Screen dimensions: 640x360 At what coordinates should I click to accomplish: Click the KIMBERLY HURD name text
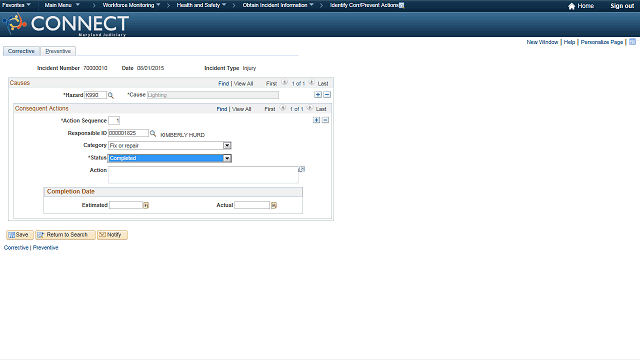coord(182,135)
